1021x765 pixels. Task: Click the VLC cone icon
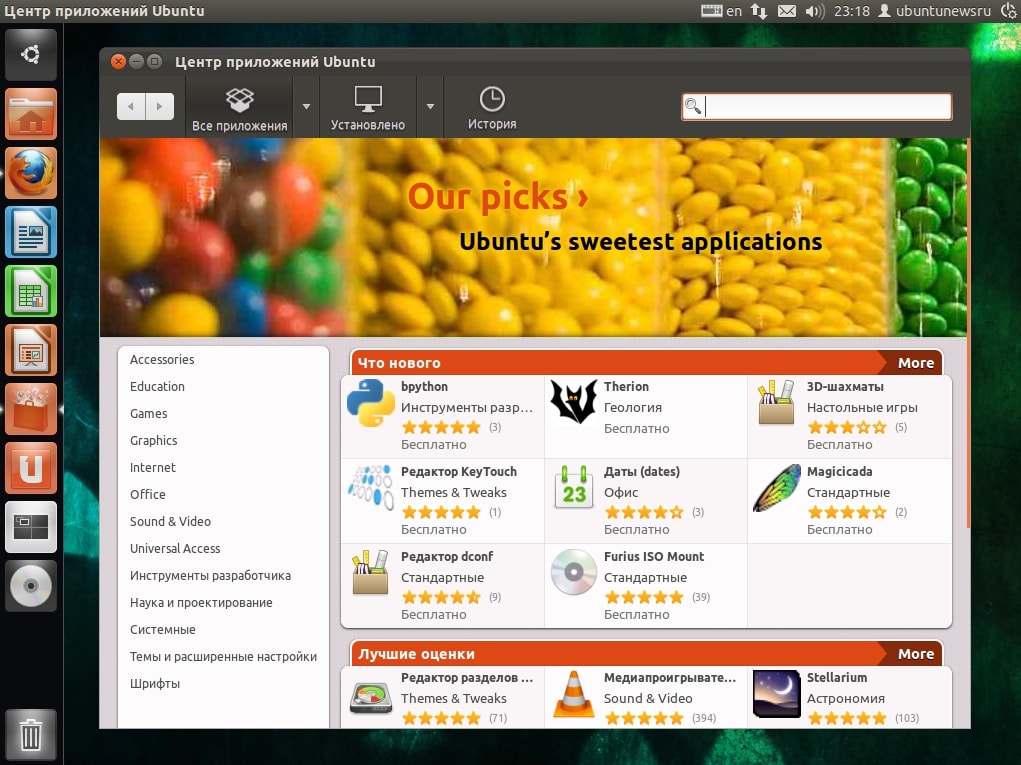pyautogui.click(x=574, y=694)
